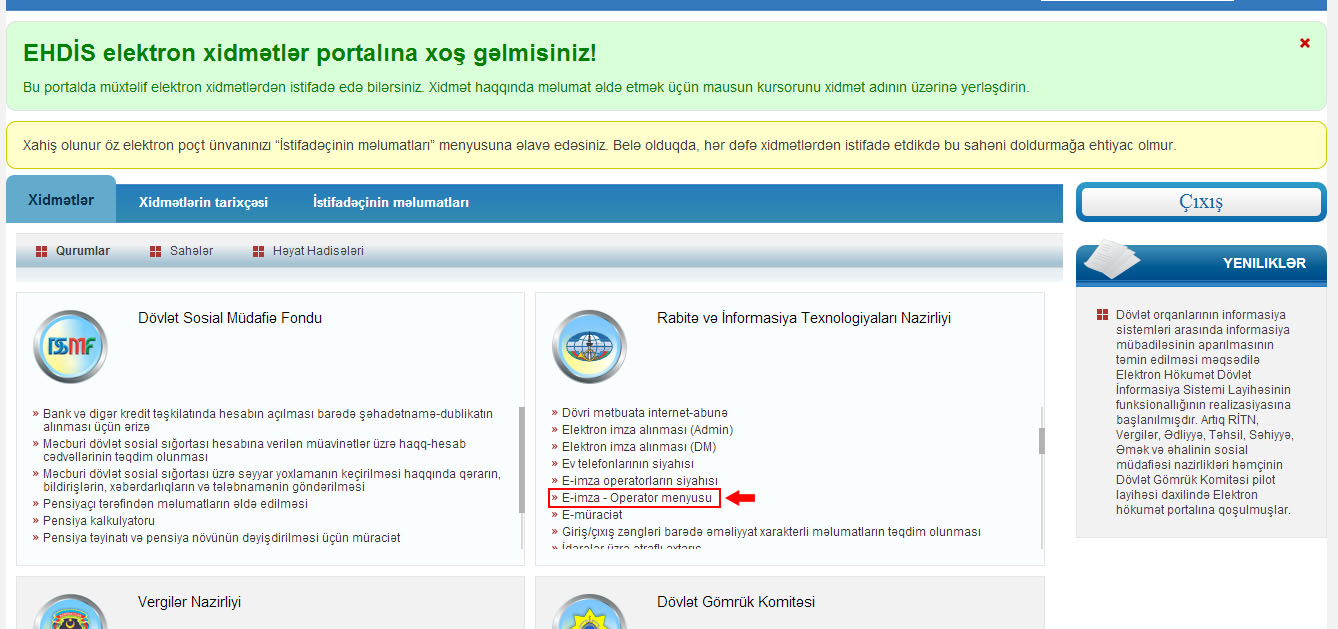Click the YENILIKLƏR panel header

point(1201,264)
